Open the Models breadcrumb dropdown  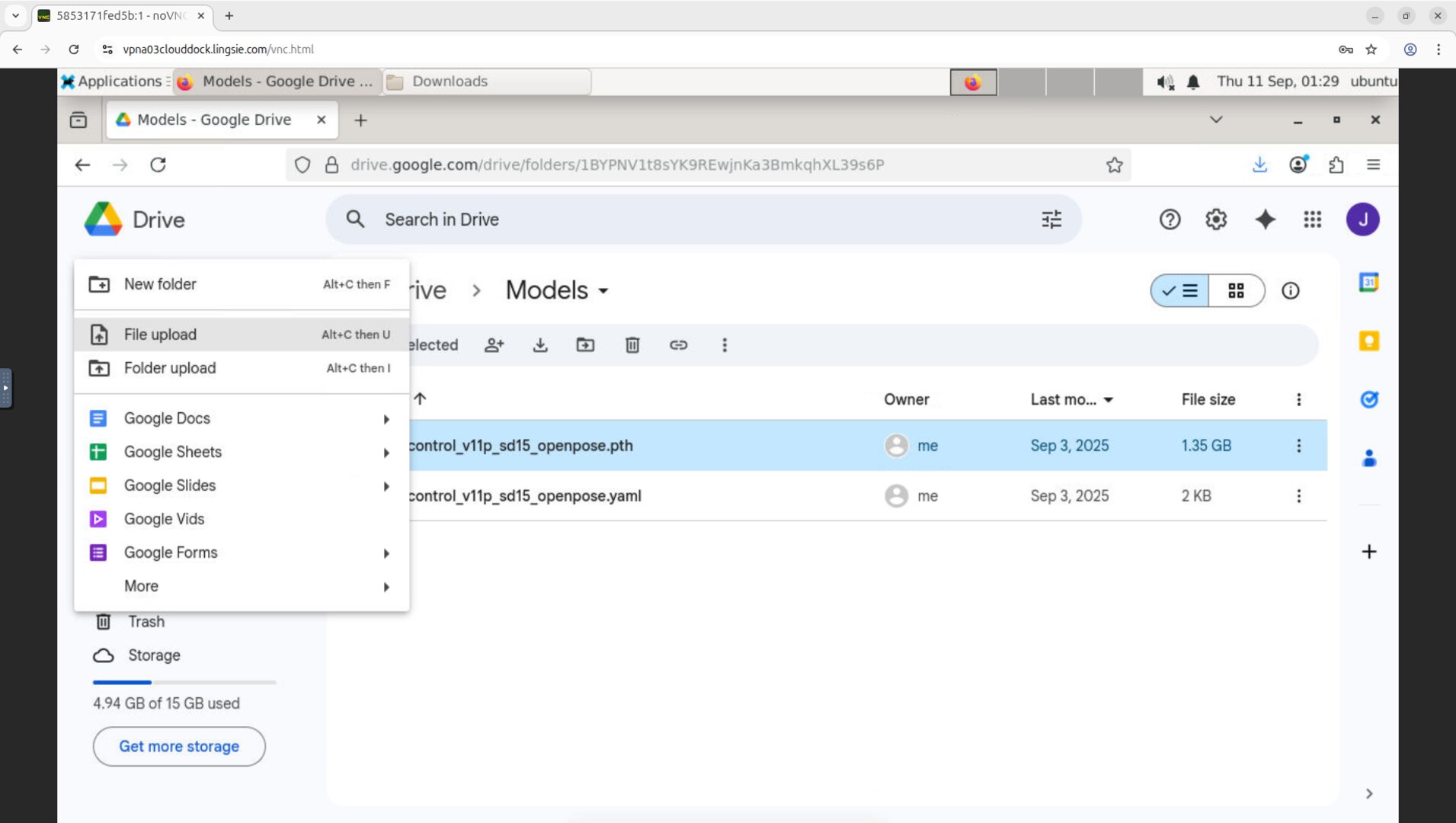coord(603,290)
